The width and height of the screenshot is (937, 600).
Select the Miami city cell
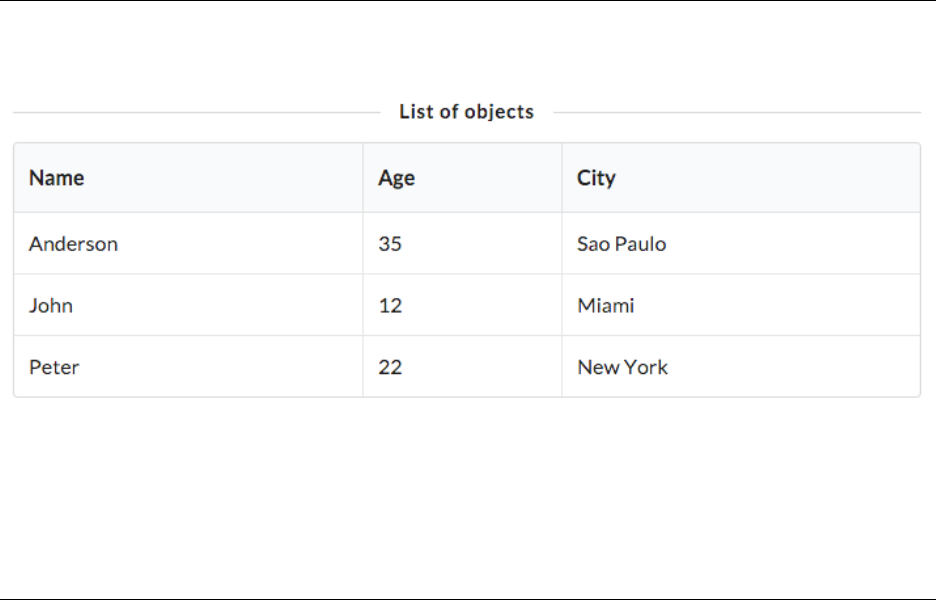[x=605, y=306]
